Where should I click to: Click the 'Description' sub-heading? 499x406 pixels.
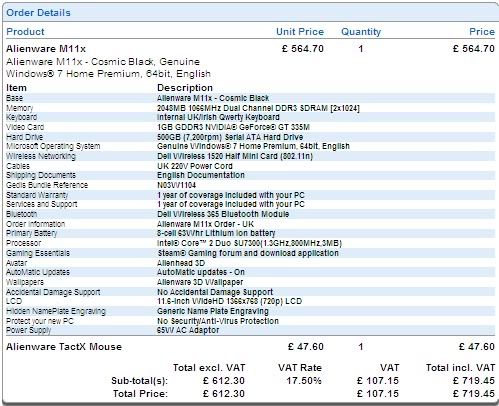(185, 88)
